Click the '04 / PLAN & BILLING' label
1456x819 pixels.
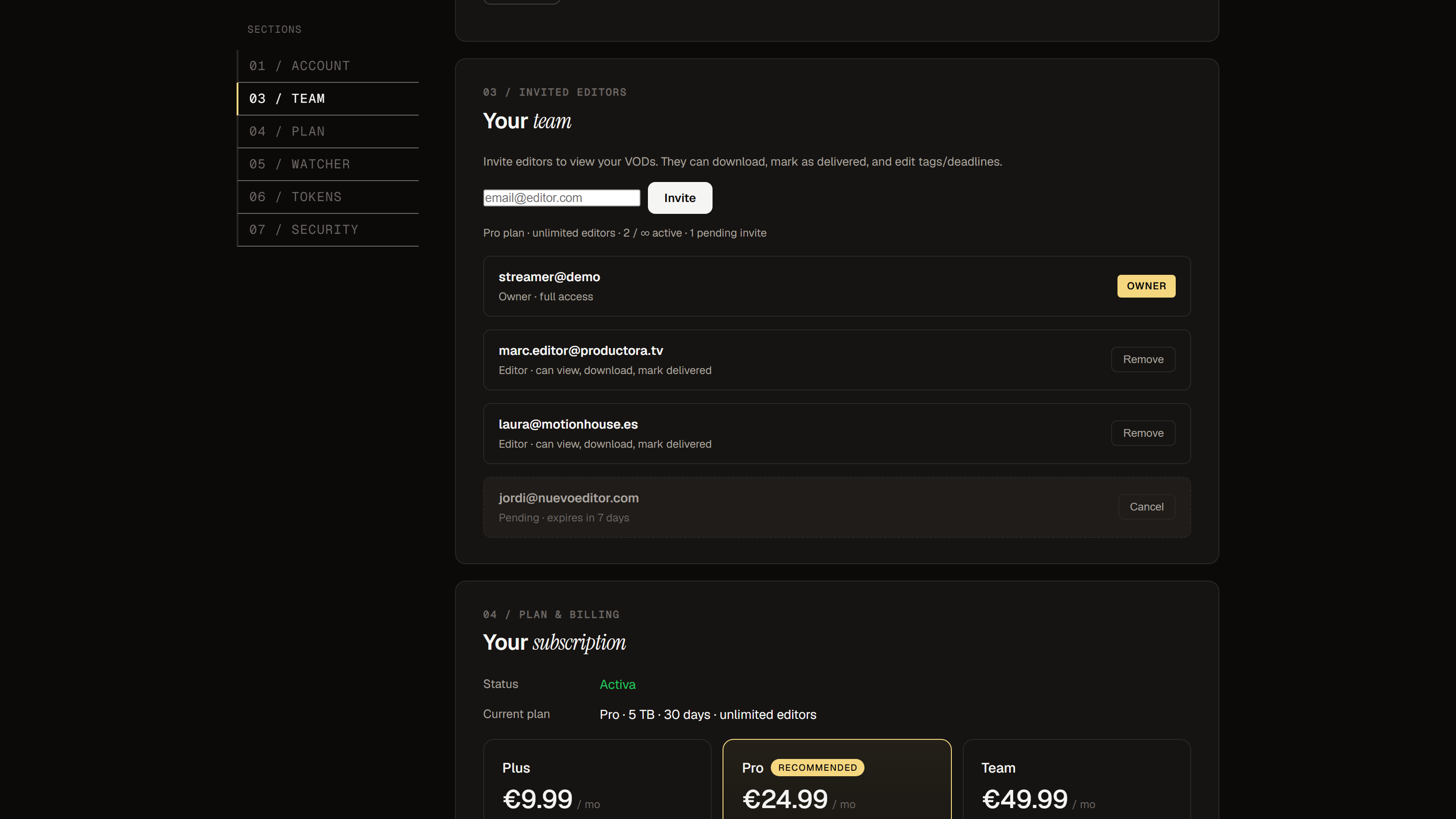551,614
